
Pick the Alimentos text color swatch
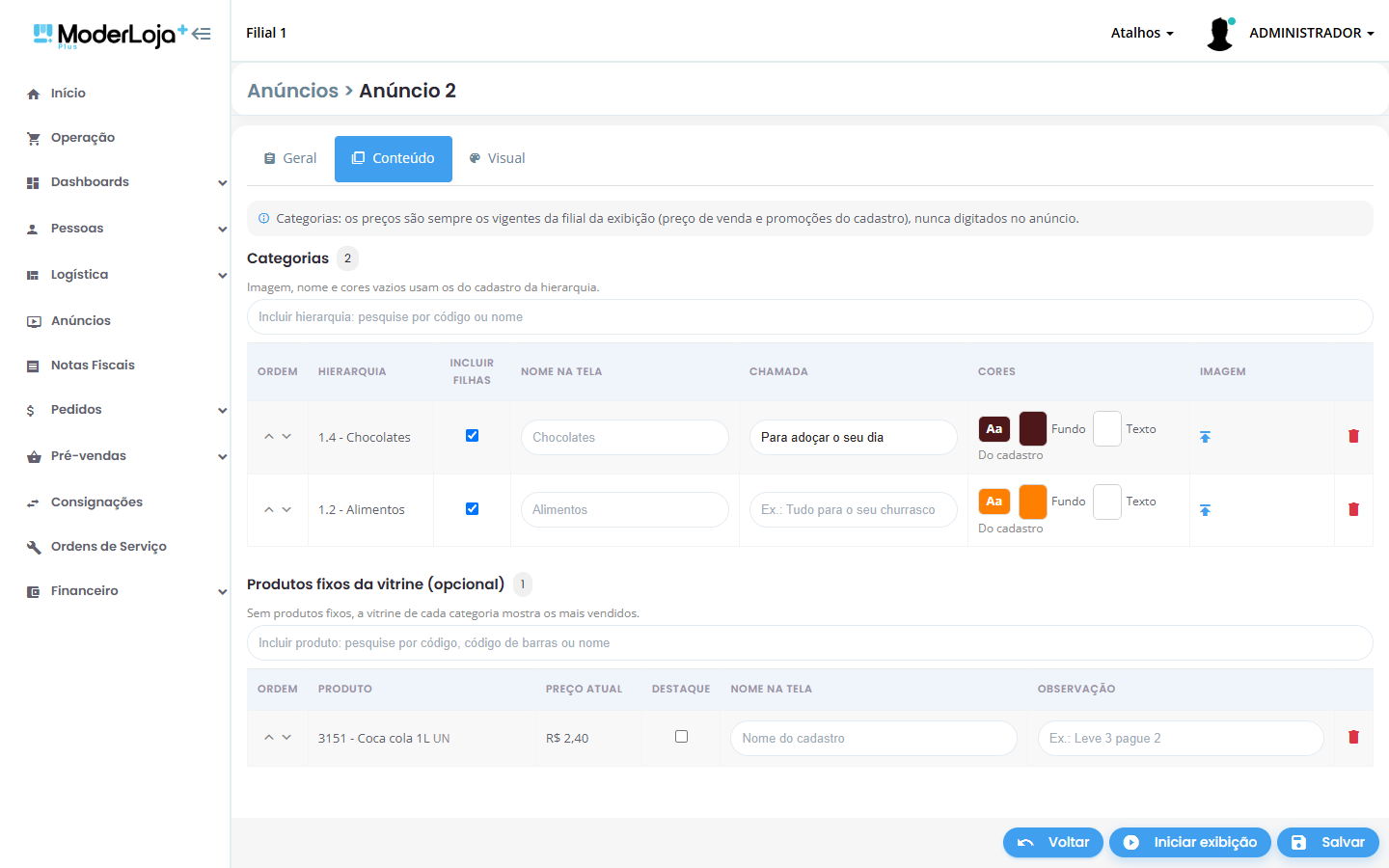pyautogui.click(x=1107, y=502)
